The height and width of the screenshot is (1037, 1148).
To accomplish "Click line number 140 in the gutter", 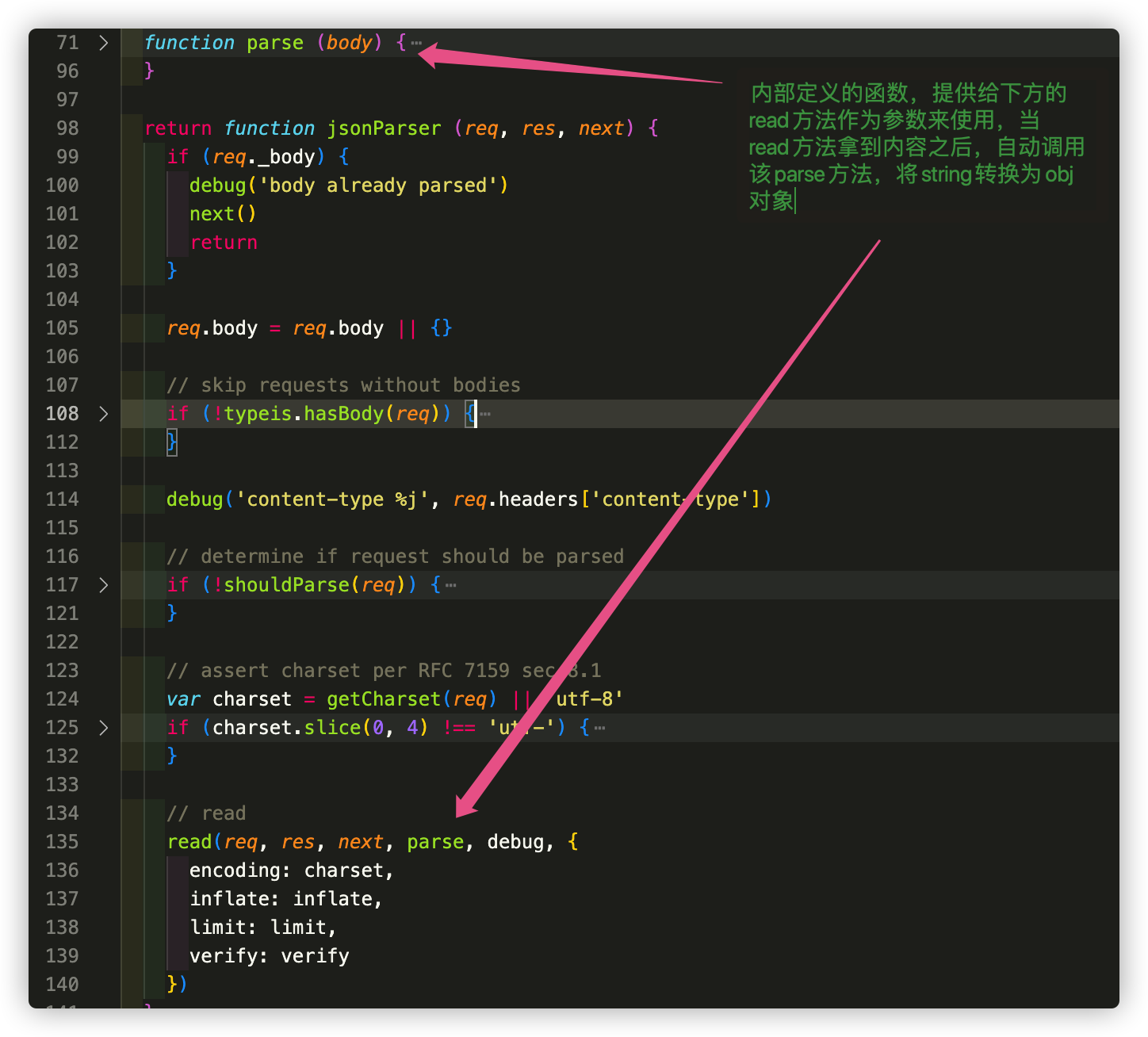I will [62, 985].
